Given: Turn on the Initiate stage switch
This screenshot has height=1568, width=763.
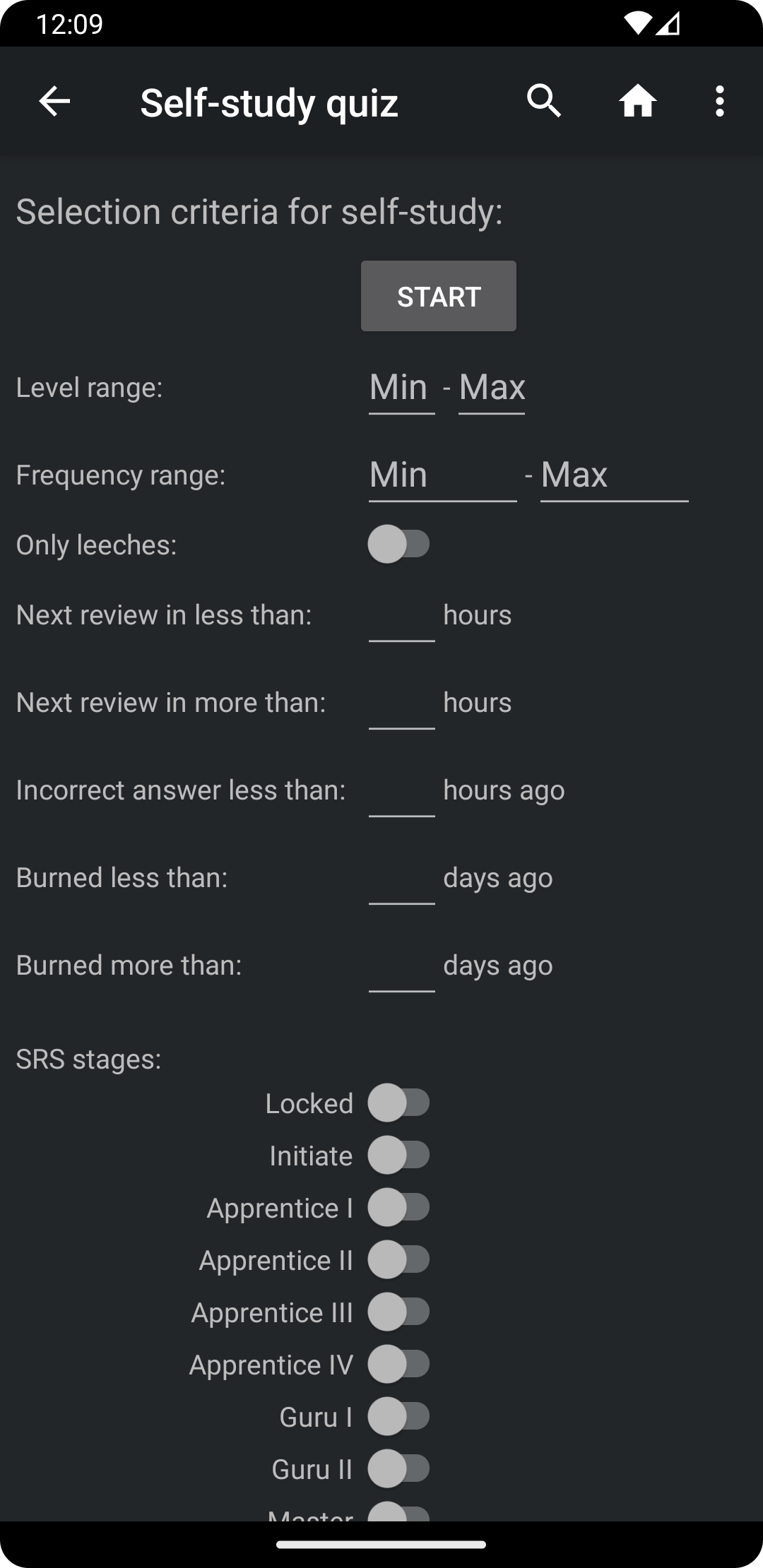Looking at the screenshot, I should pos(399,1156).
